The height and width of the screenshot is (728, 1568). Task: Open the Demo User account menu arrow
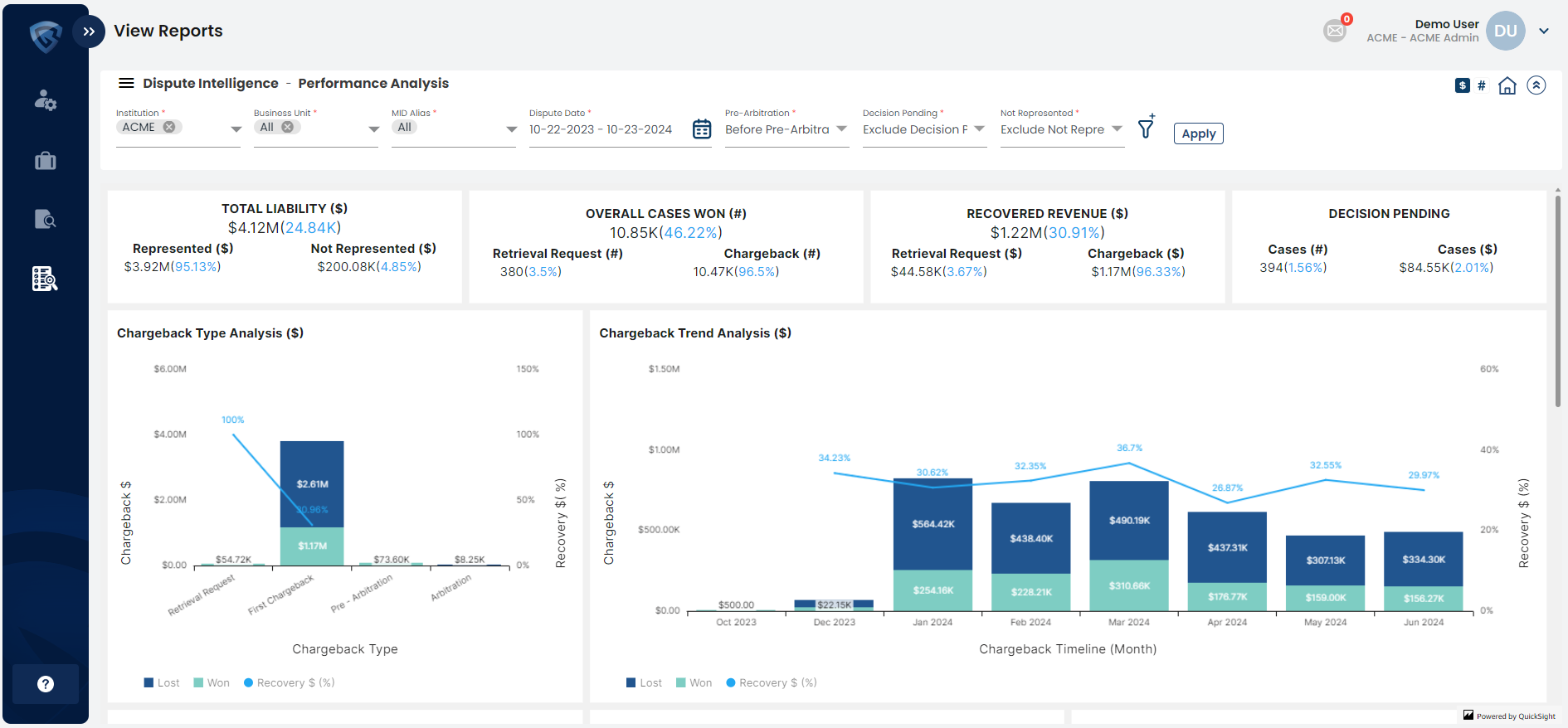click(1544, 32)
